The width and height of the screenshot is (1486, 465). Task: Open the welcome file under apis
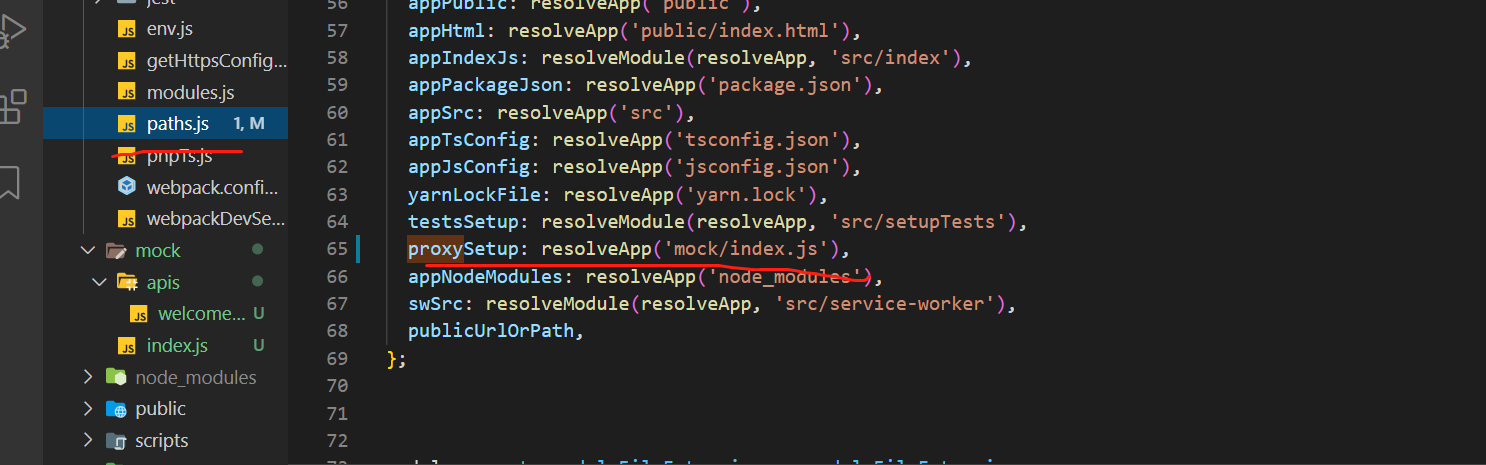pyautogui.click(x=201, y=314)
